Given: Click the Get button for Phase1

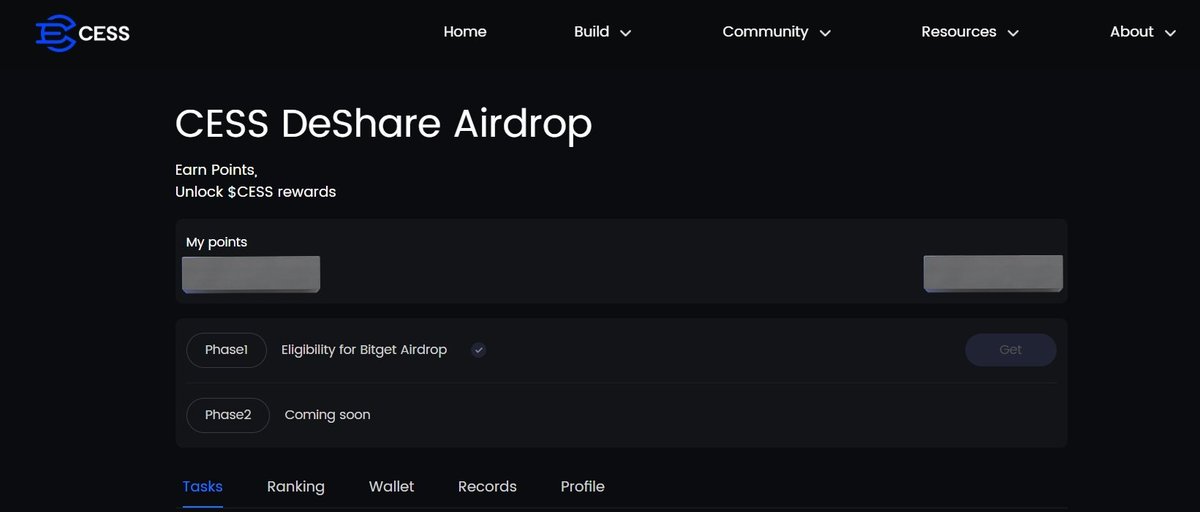Looking at the screenshot, I should click(x=1010, y=350).
